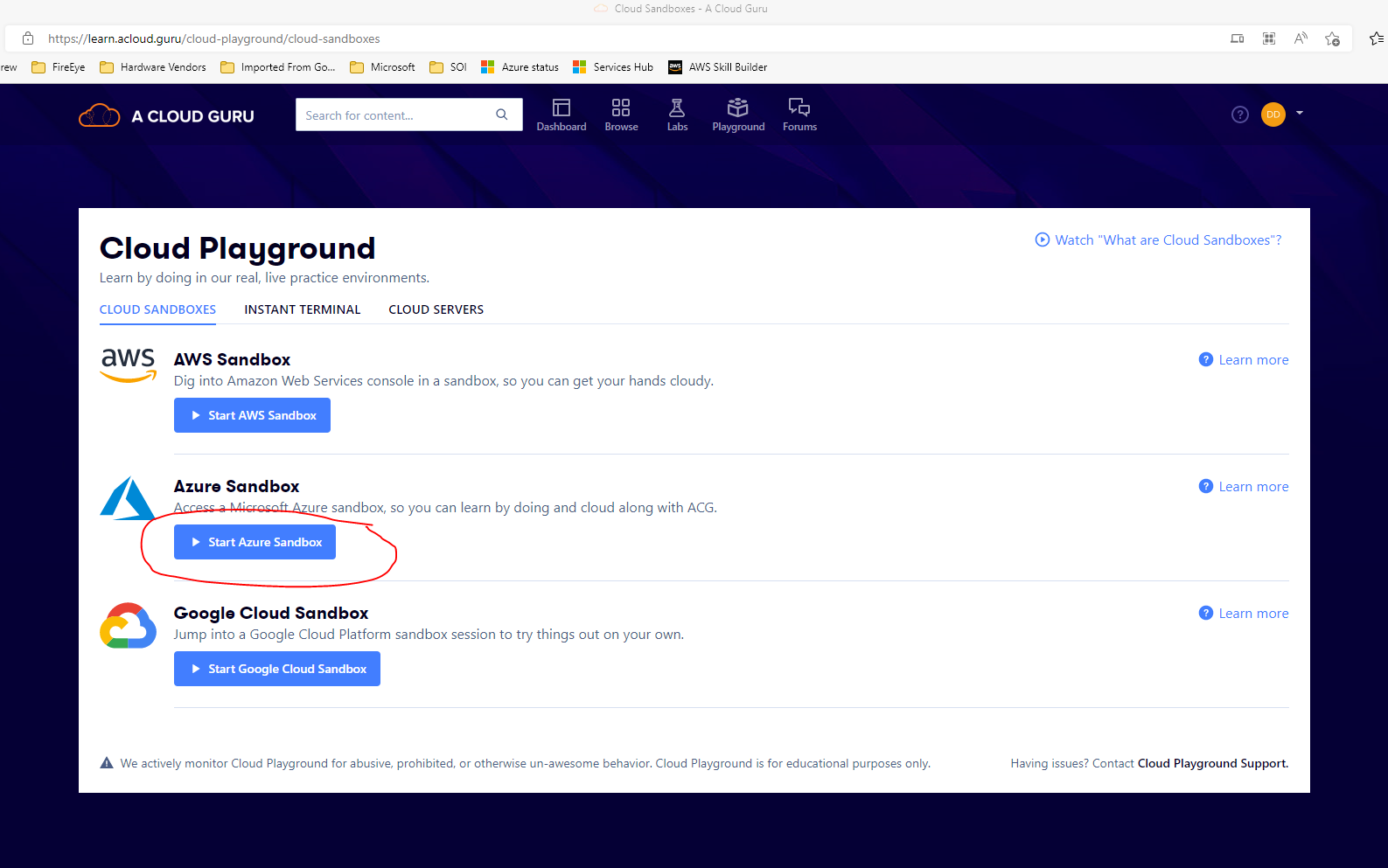Click the A Cloud Guru logo
The height and width of the screenshot is (868, 1388).
(166, 115)
